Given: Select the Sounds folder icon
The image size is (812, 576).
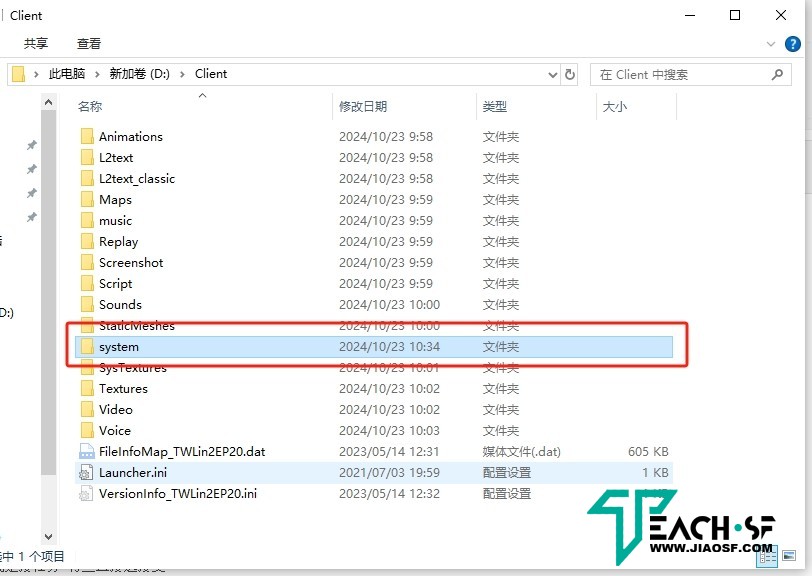Looking at the screenshot, I should (87, 305).
